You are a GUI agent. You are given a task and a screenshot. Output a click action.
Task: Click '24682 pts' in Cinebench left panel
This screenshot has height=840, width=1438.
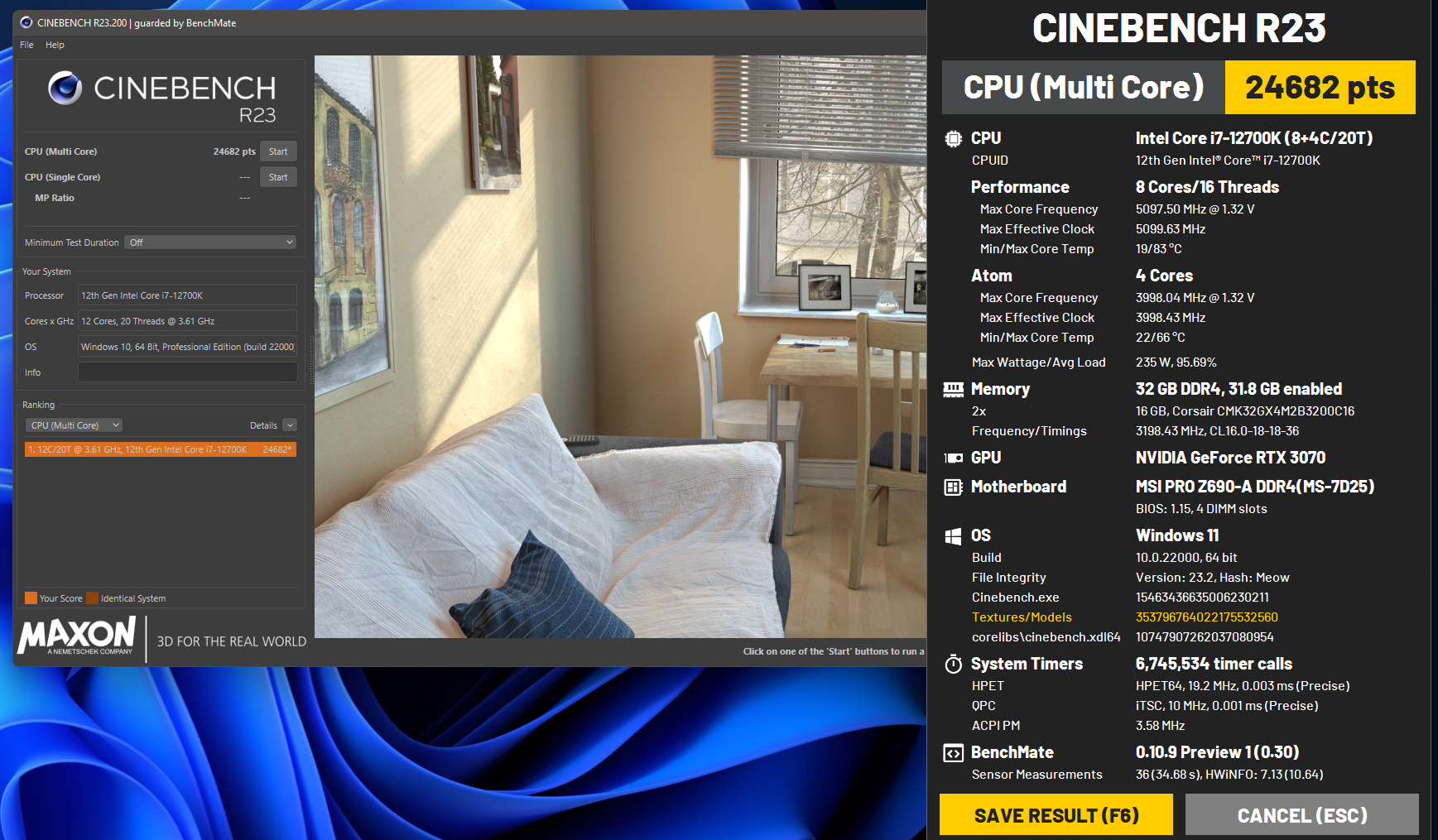pyautogui.click(x=234, y=151)
